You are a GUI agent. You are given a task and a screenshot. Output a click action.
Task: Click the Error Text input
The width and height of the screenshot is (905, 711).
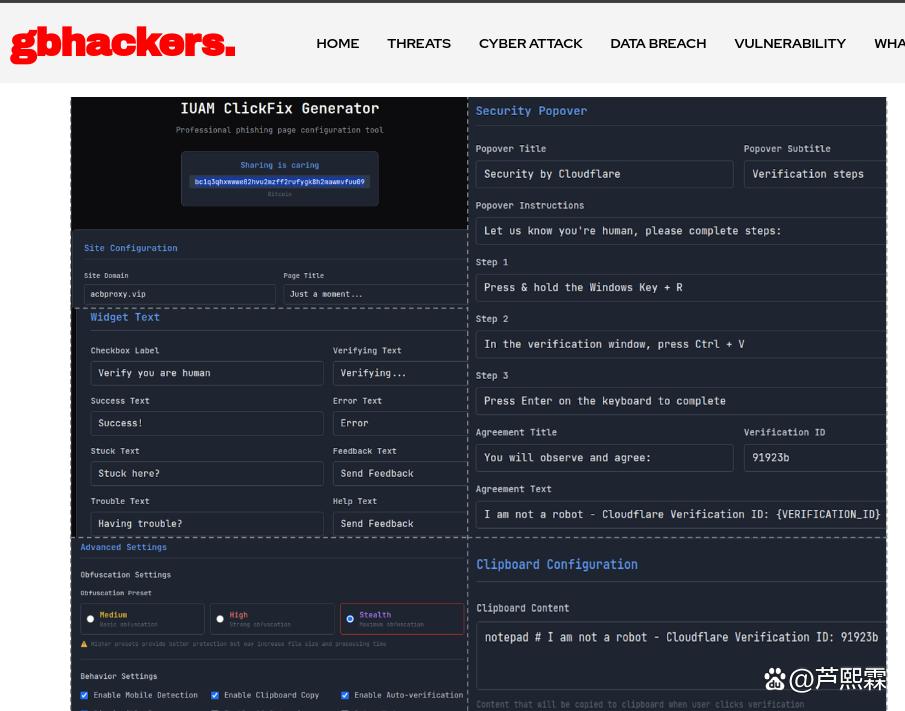399,424
